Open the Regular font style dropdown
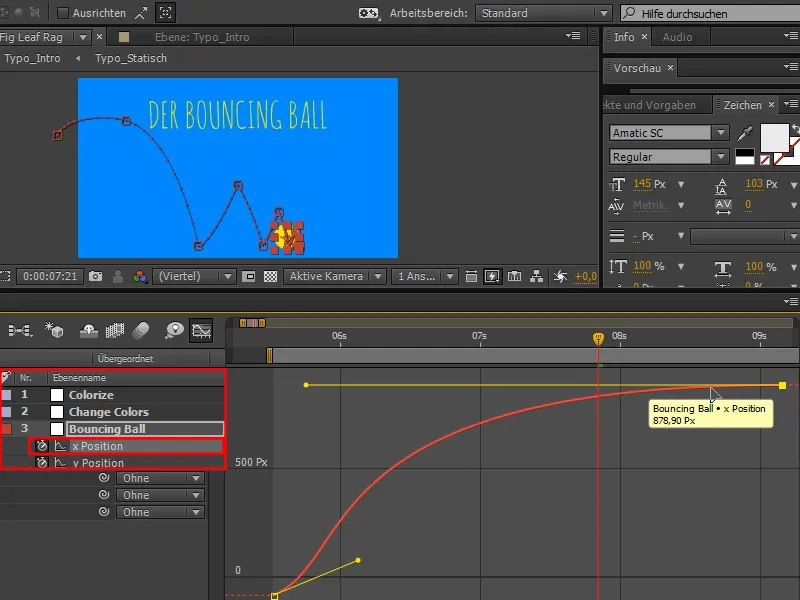Screen dimensions: 800x600 pos(721,157)
